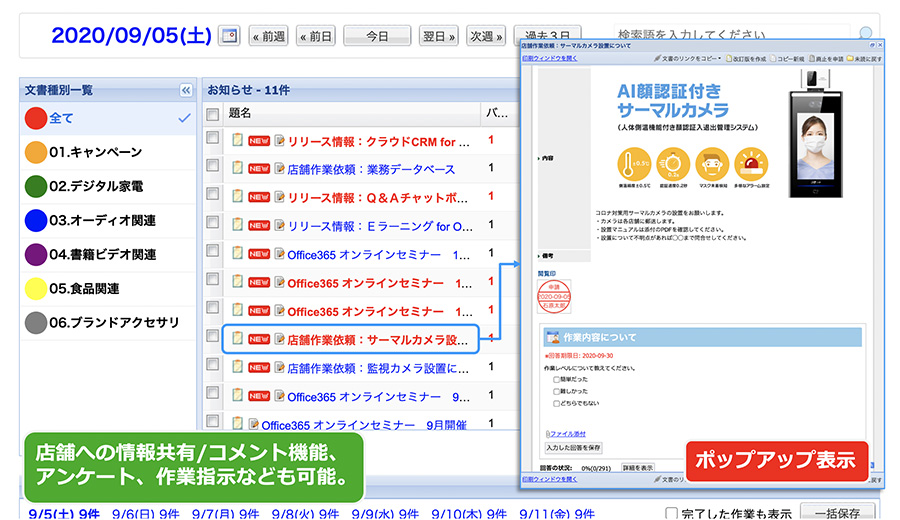900x520 pixels.
Task: Tick 簡単だった answer checkbox
Action: (556, 379)
